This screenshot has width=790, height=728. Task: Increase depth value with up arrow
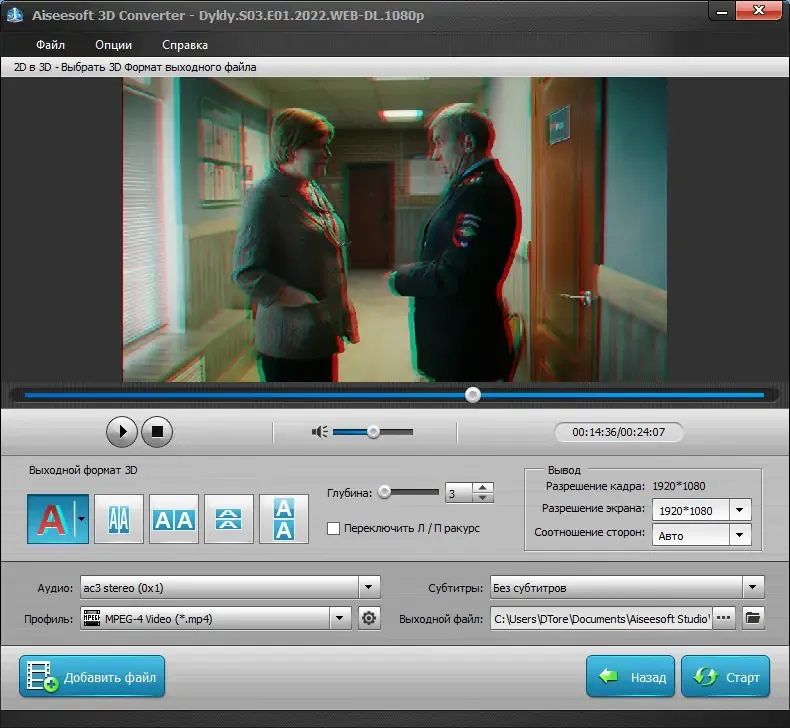(483, 487)
